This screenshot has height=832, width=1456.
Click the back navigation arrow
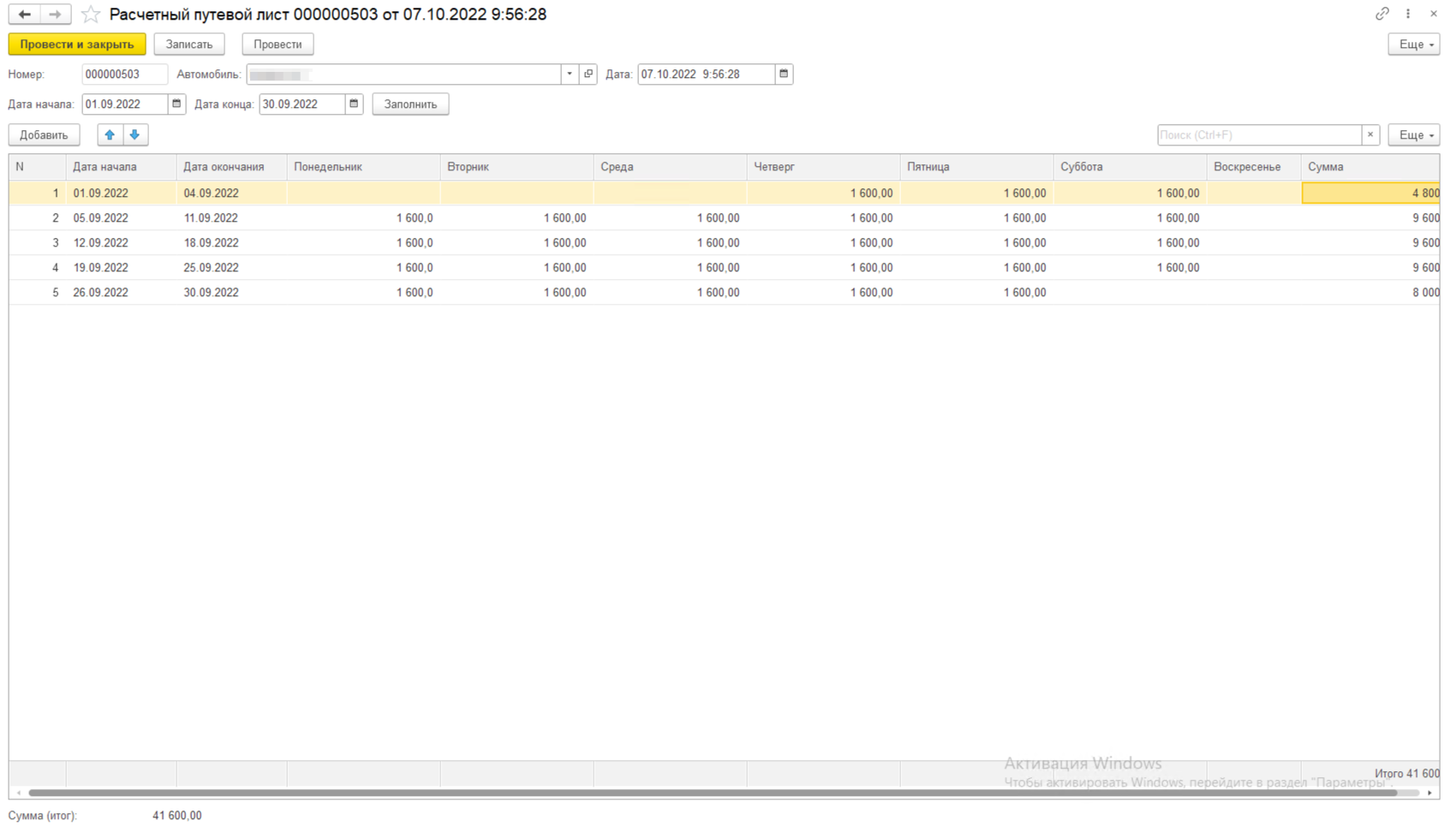pyautogui.click(x=25, y=15)
